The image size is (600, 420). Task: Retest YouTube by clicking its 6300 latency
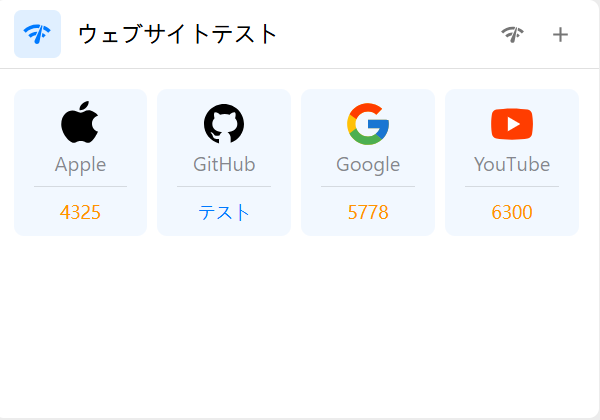(x=512, y=212)
